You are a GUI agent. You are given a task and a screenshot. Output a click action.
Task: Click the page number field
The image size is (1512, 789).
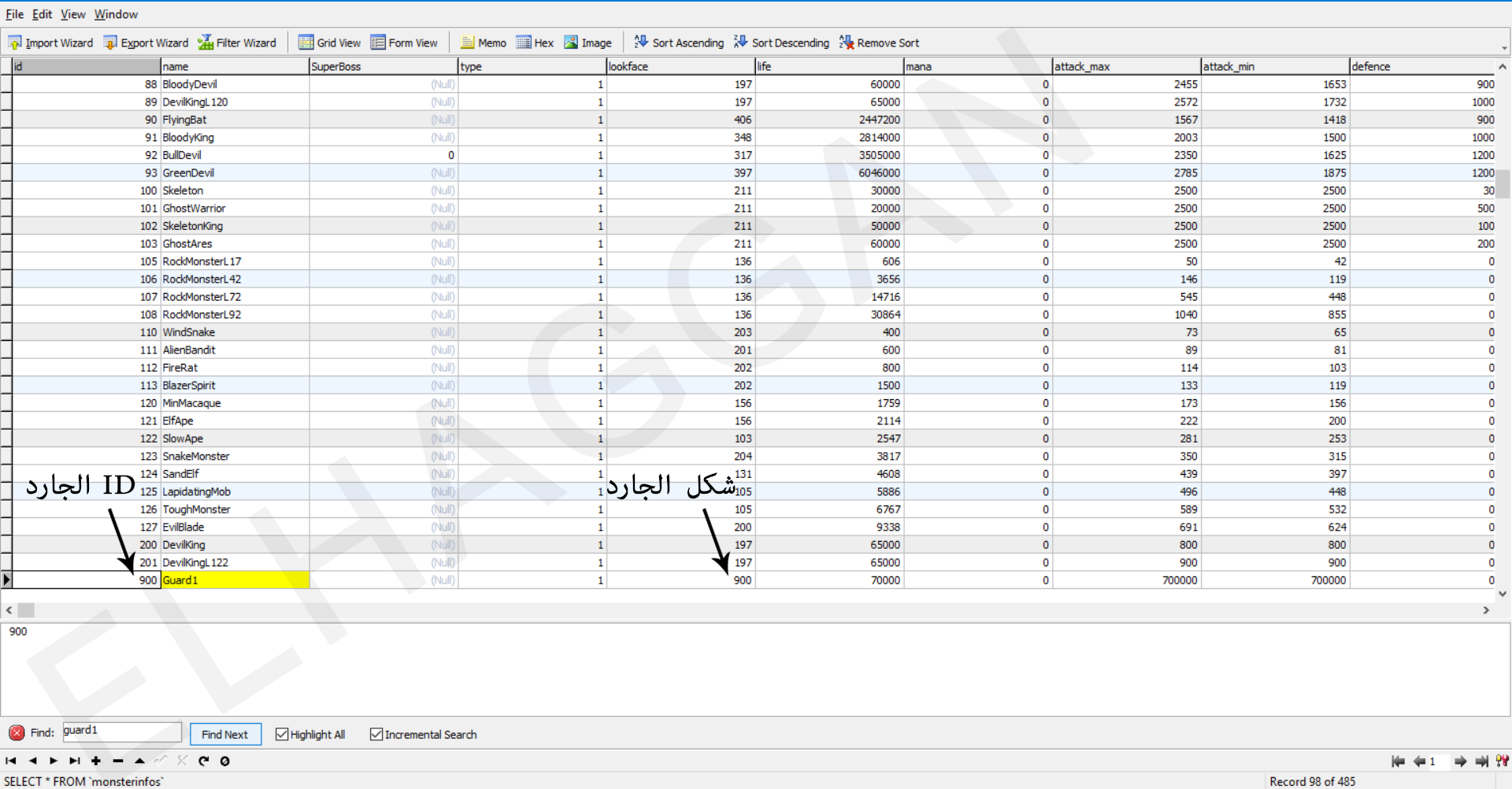(1440, 761)
